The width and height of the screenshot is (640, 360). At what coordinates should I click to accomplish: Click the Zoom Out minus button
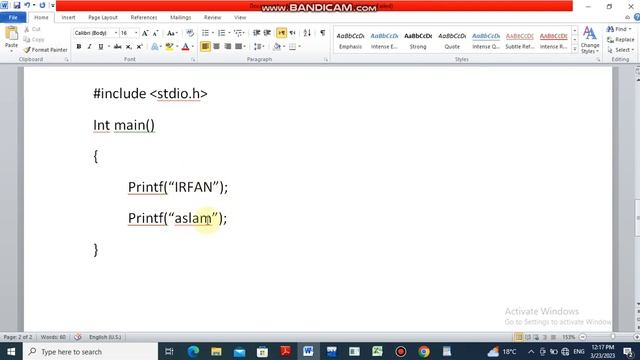click(x=583, y=337)
